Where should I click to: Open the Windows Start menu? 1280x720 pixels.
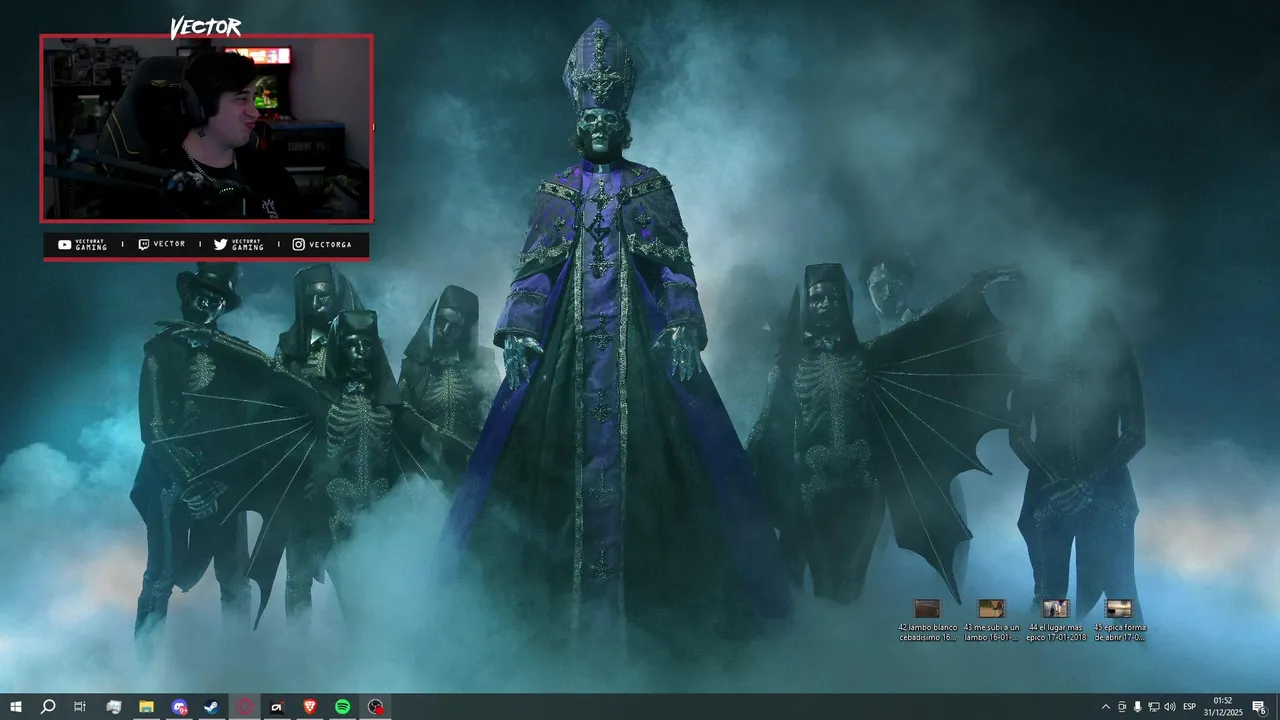(x=16, y=707)
